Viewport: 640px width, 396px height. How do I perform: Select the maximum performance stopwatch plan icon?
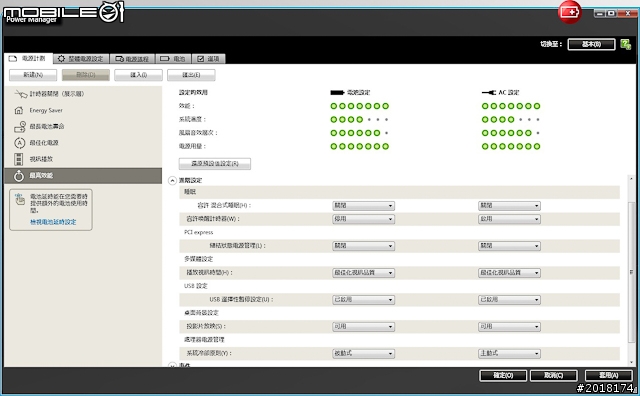(19, 176)
